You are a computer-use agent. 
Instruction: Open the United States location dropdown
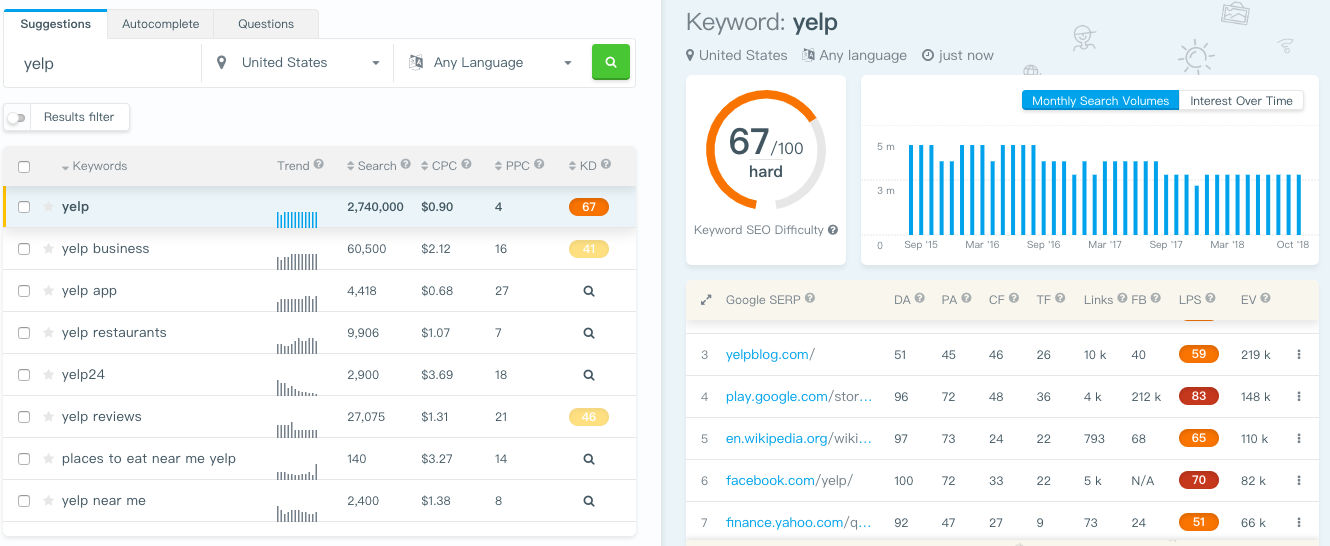click(298, 62)
